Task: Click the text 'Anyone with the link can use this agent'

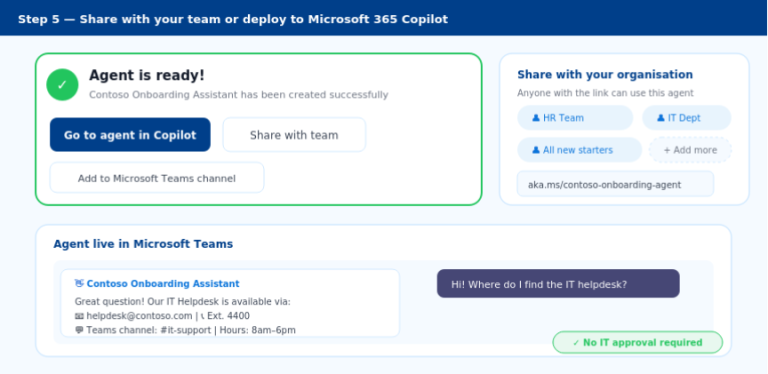Action: [605, 93]
